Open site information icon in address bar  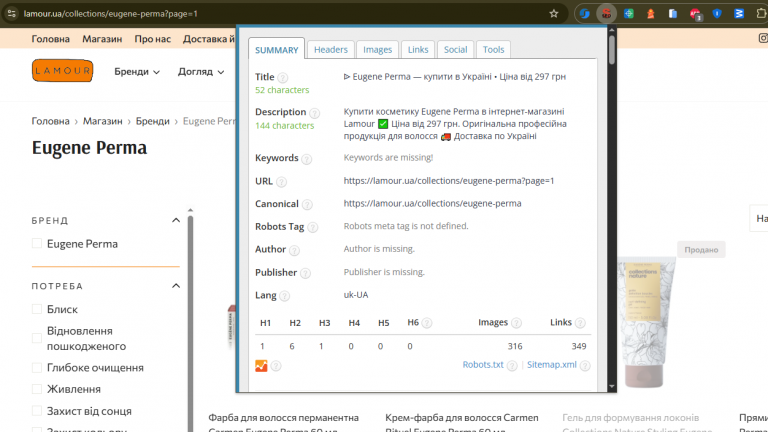[12, 14]
